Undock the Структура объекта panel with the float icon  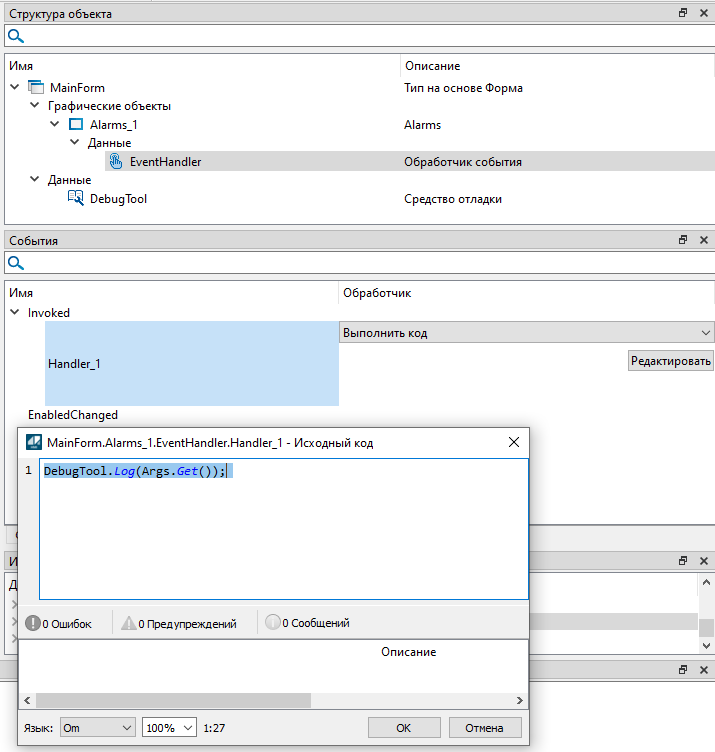[683, 14]
